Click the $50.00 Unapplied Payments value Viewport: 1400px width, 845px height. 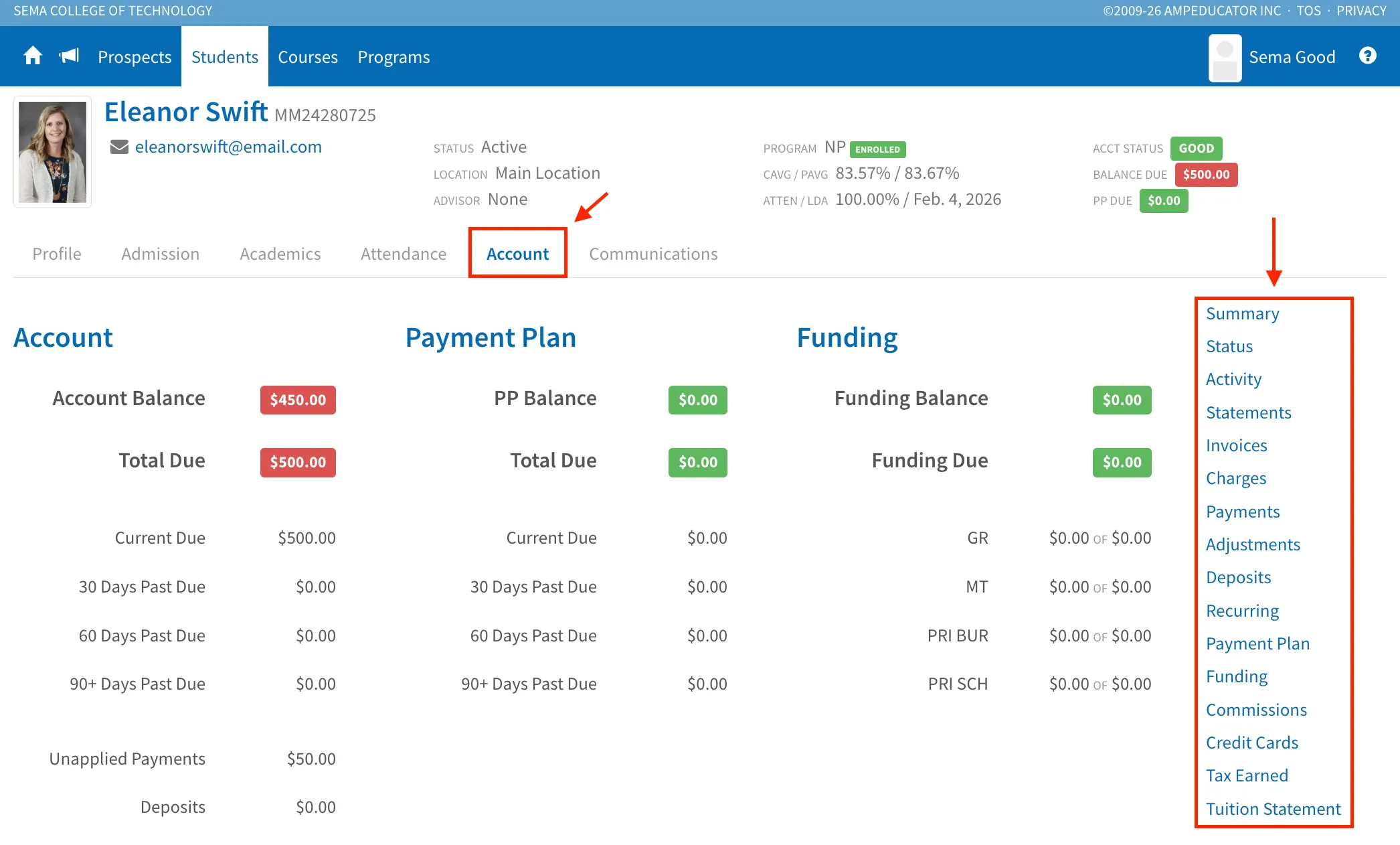tap(311, 759)
